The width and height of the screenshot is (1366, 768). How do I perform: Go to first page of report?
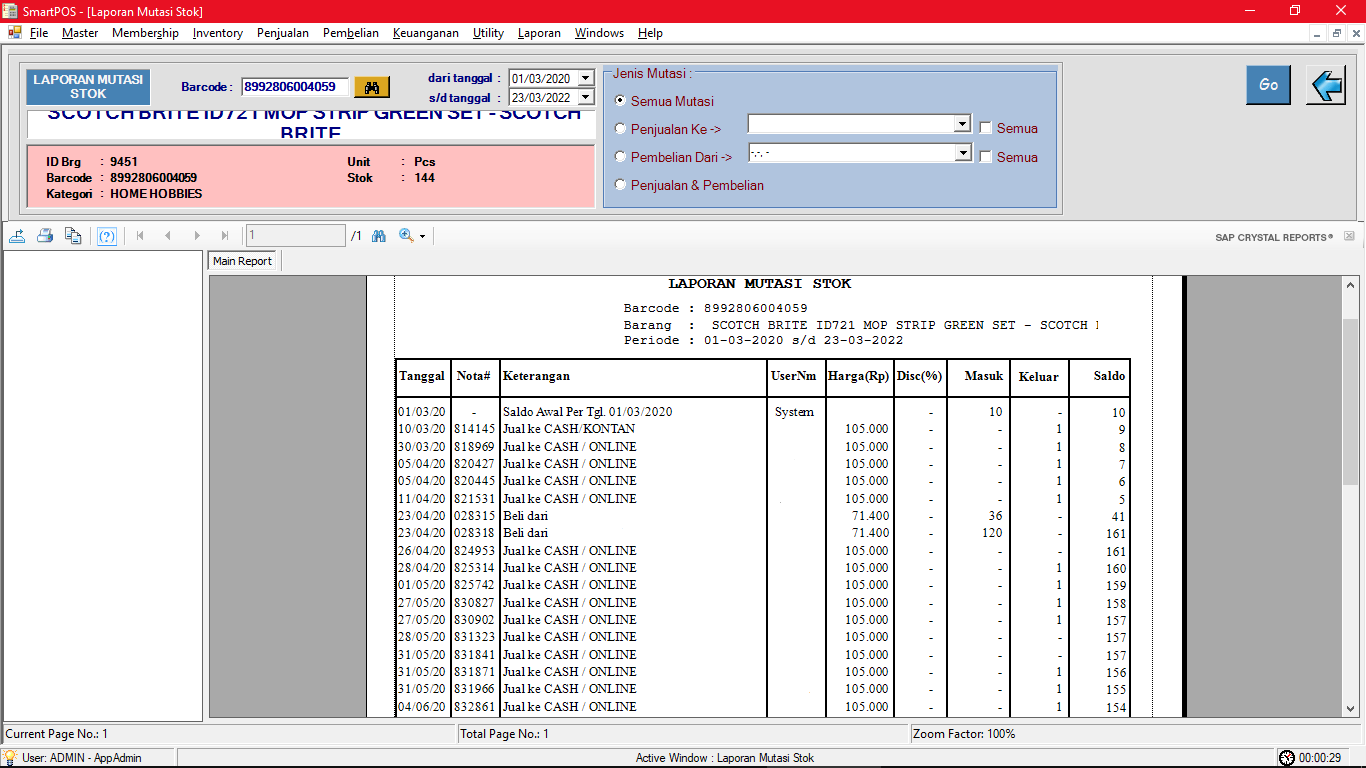pos(140,236)
